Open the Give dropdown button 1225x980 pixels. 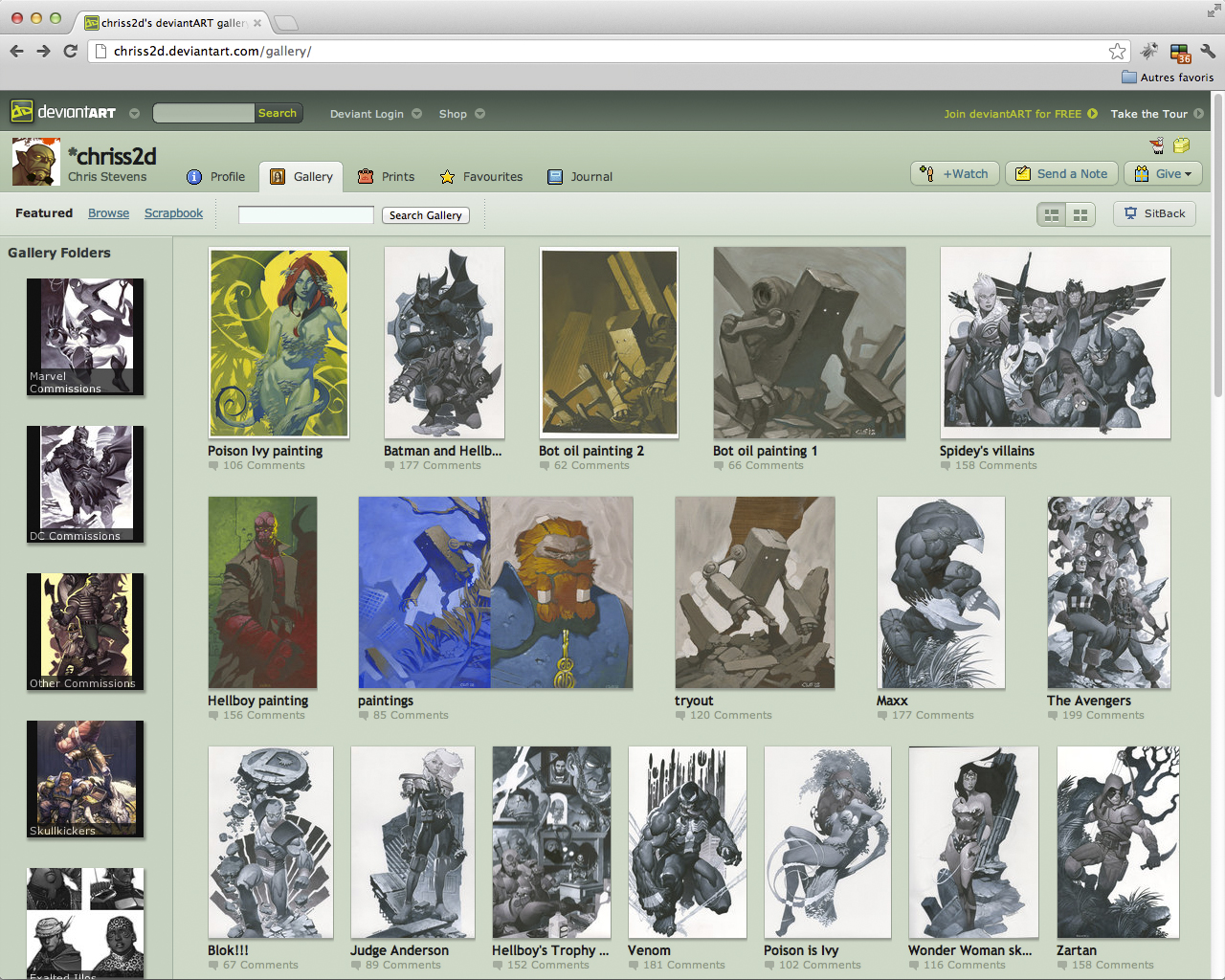coord(1163,173)
